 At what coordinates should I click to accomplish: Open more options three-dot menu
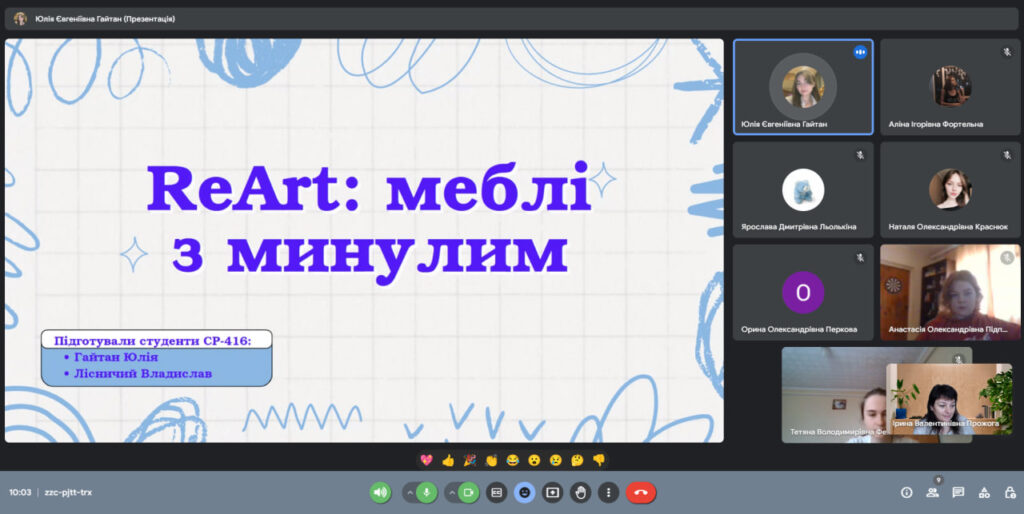point(608,492)
